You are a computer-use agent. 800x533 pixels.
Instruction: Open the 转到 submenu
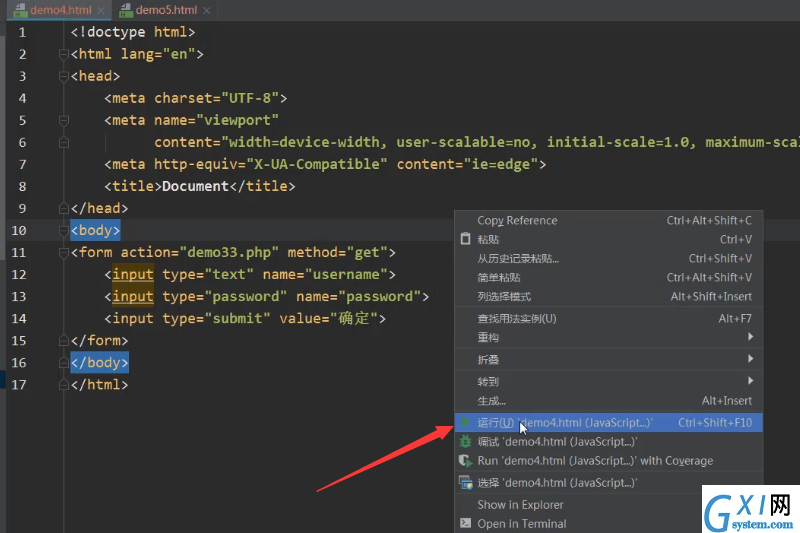coord(609,382)
